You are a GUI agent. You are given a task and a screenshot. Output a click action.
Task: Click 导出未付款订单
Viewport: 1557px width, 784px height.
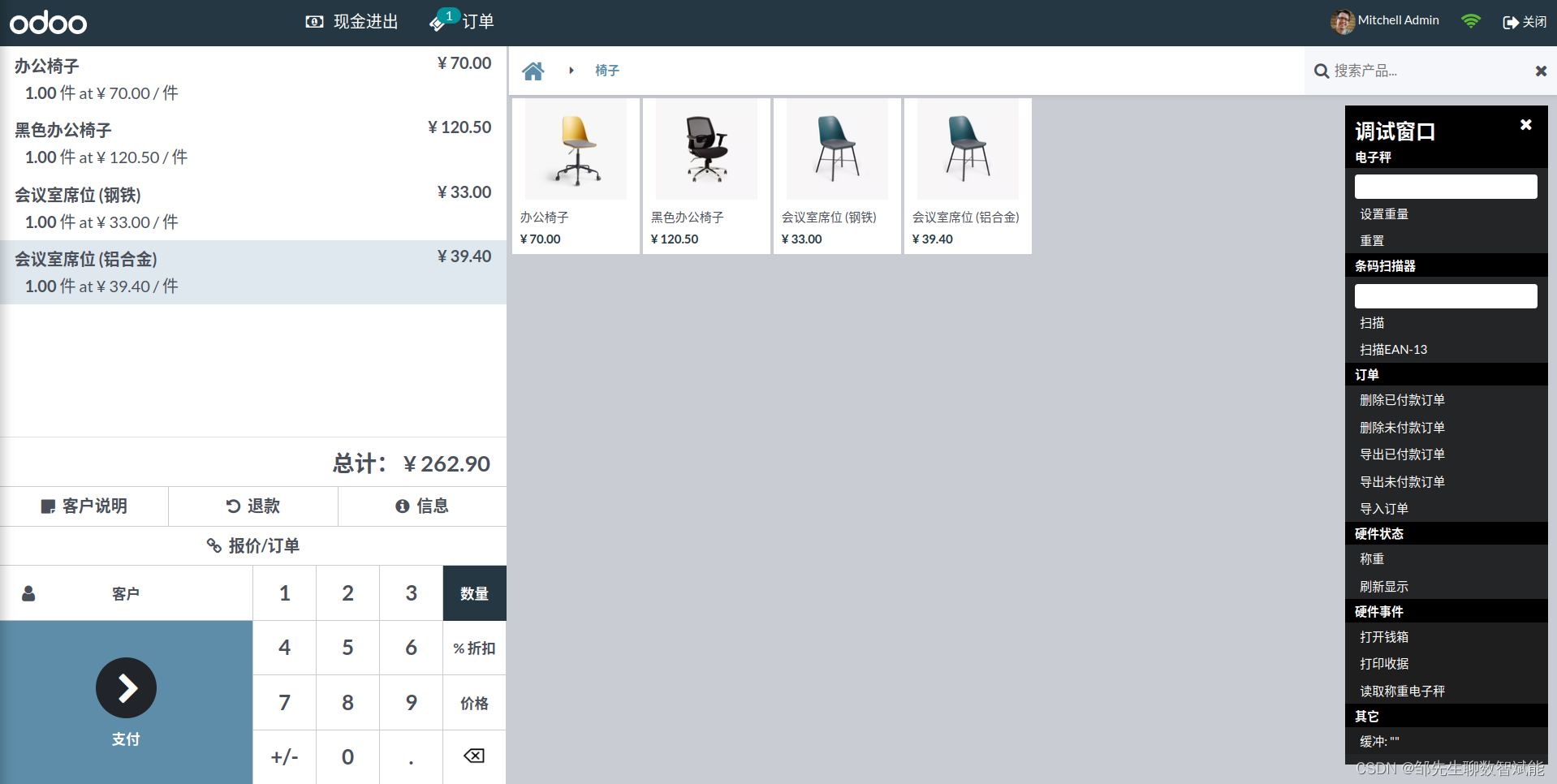coord(1402,482)
